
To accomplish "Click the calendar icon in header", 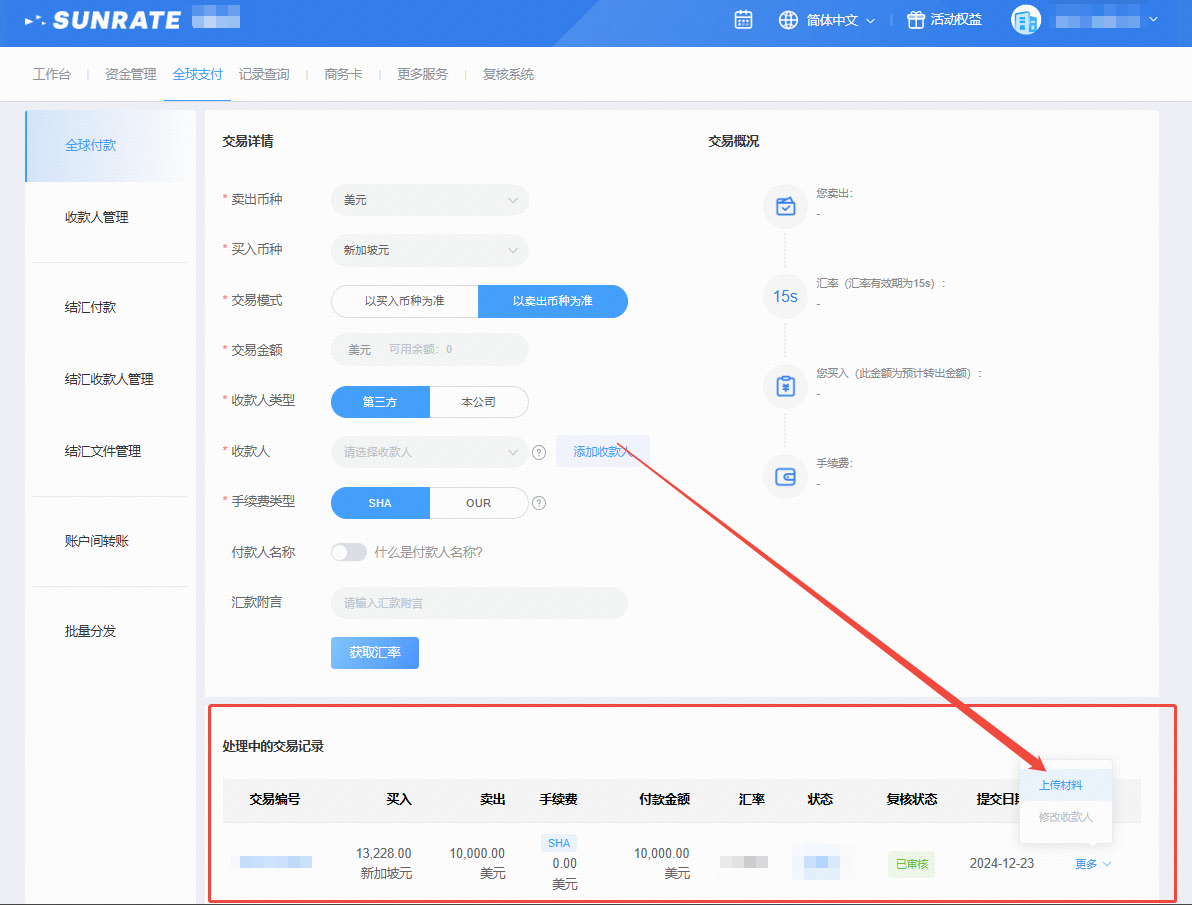I will click(743, 20).
